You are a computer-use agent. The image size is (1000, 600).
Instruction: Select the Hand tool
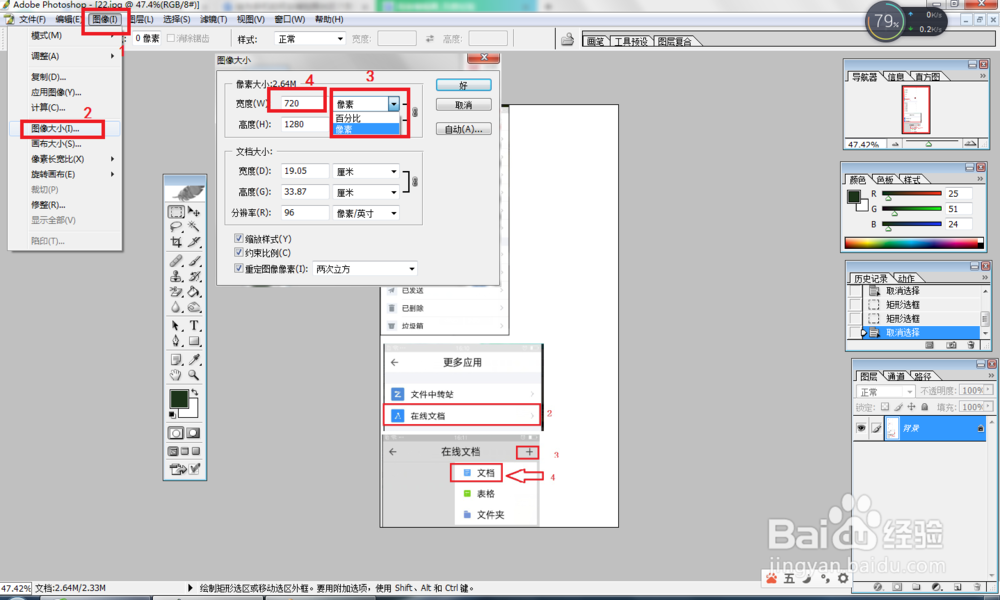click(176, 375)
